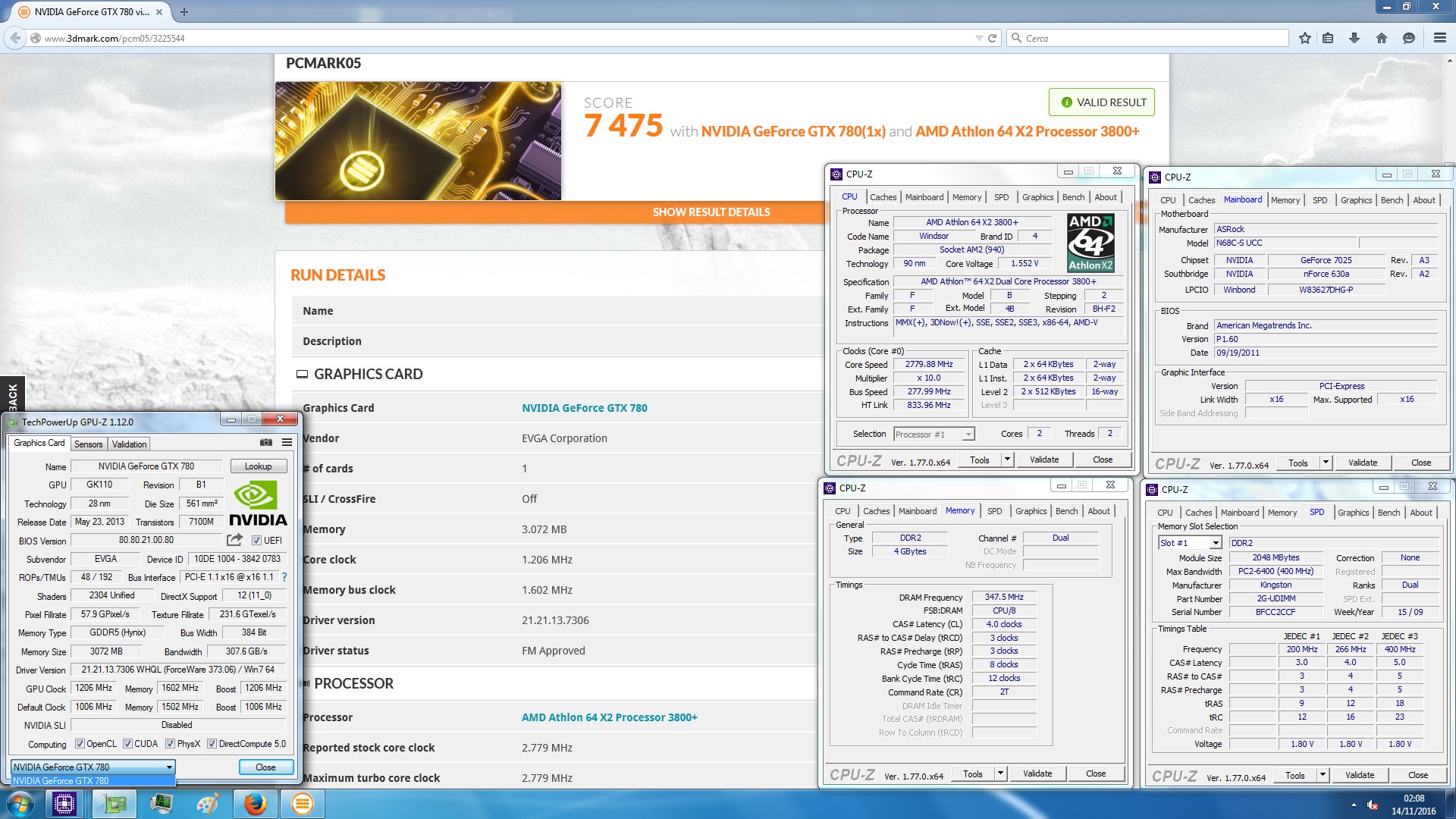
Task: Toggle the OpenCL checkbox
Action: click(x=80, y=744)
